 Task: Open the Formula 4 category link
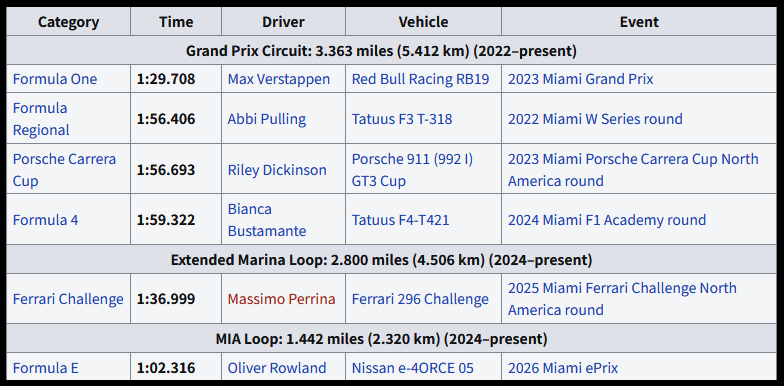46,220
